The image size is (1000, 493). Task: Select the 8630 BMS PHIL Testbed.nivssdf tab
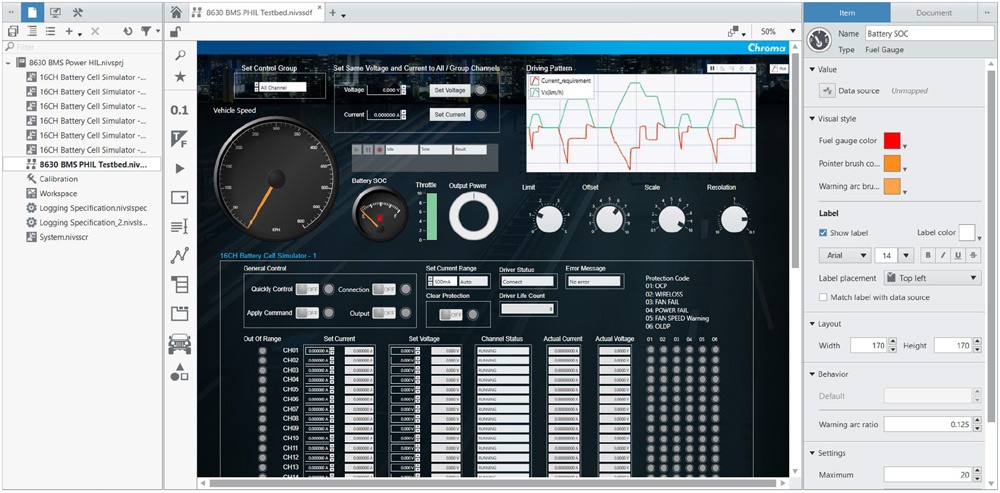tap(256, 13)
